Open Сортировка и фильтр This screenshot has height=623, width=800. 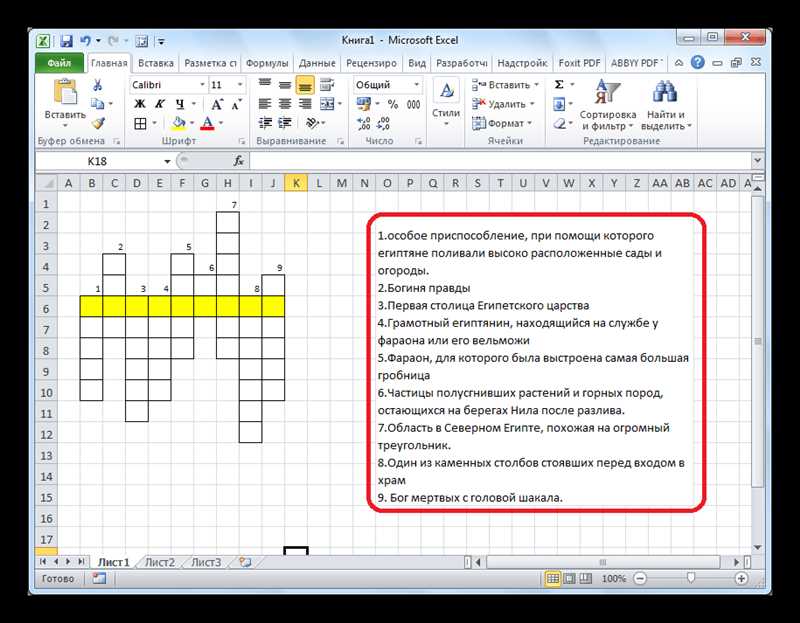[608, 105]
